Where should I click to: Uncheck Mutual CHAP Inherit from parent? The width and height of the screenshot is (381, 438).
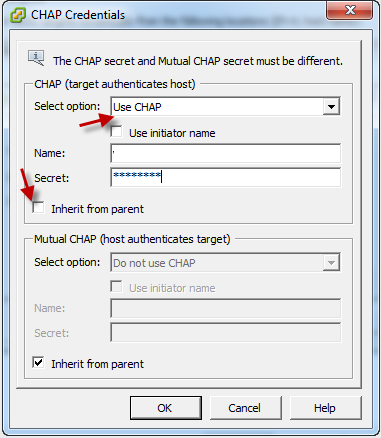(x=38, y=363)
